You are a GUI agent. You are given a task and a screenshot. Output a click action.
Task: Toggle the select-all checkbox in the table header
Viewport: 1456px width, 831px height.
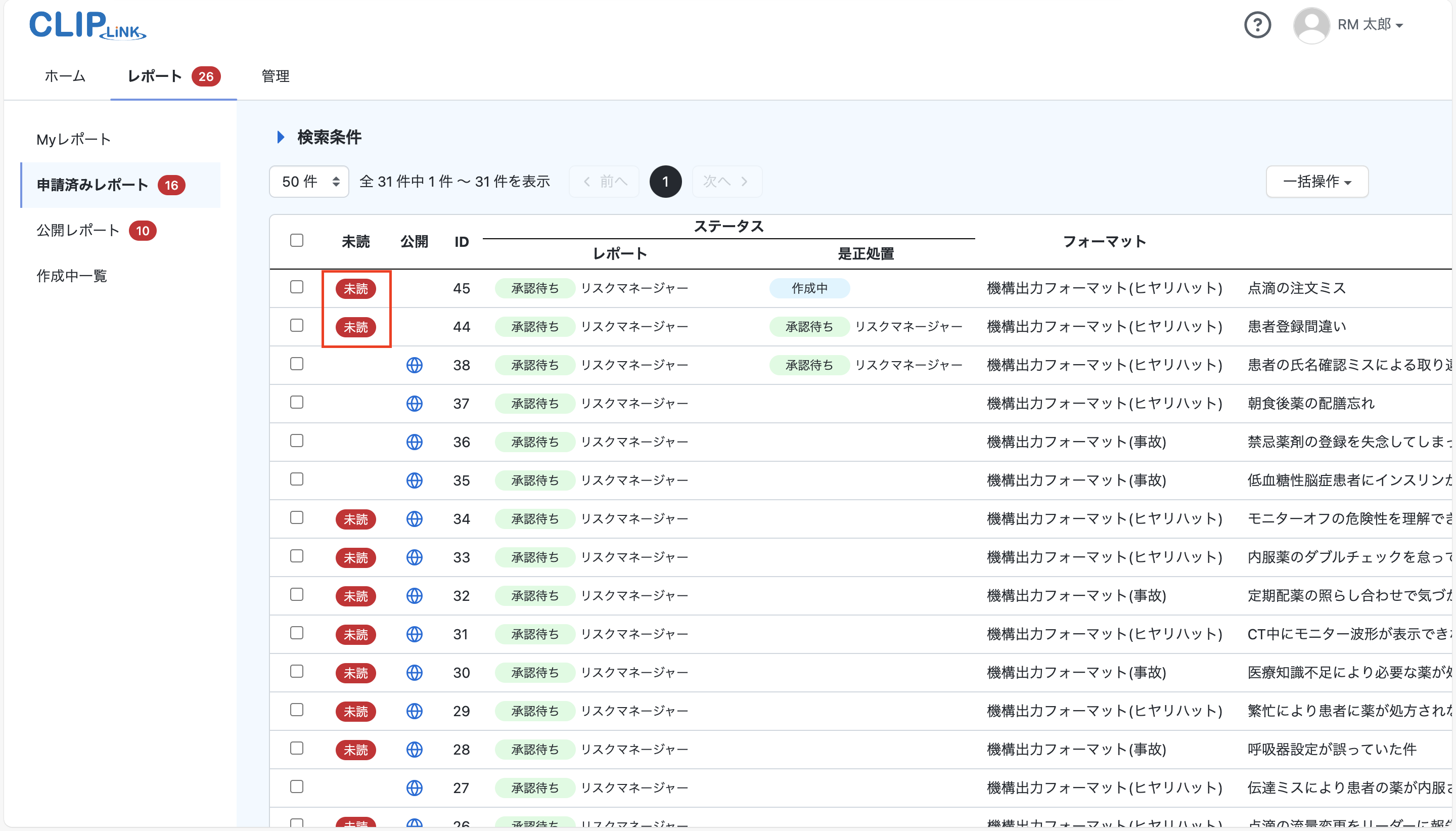(297, 240)
